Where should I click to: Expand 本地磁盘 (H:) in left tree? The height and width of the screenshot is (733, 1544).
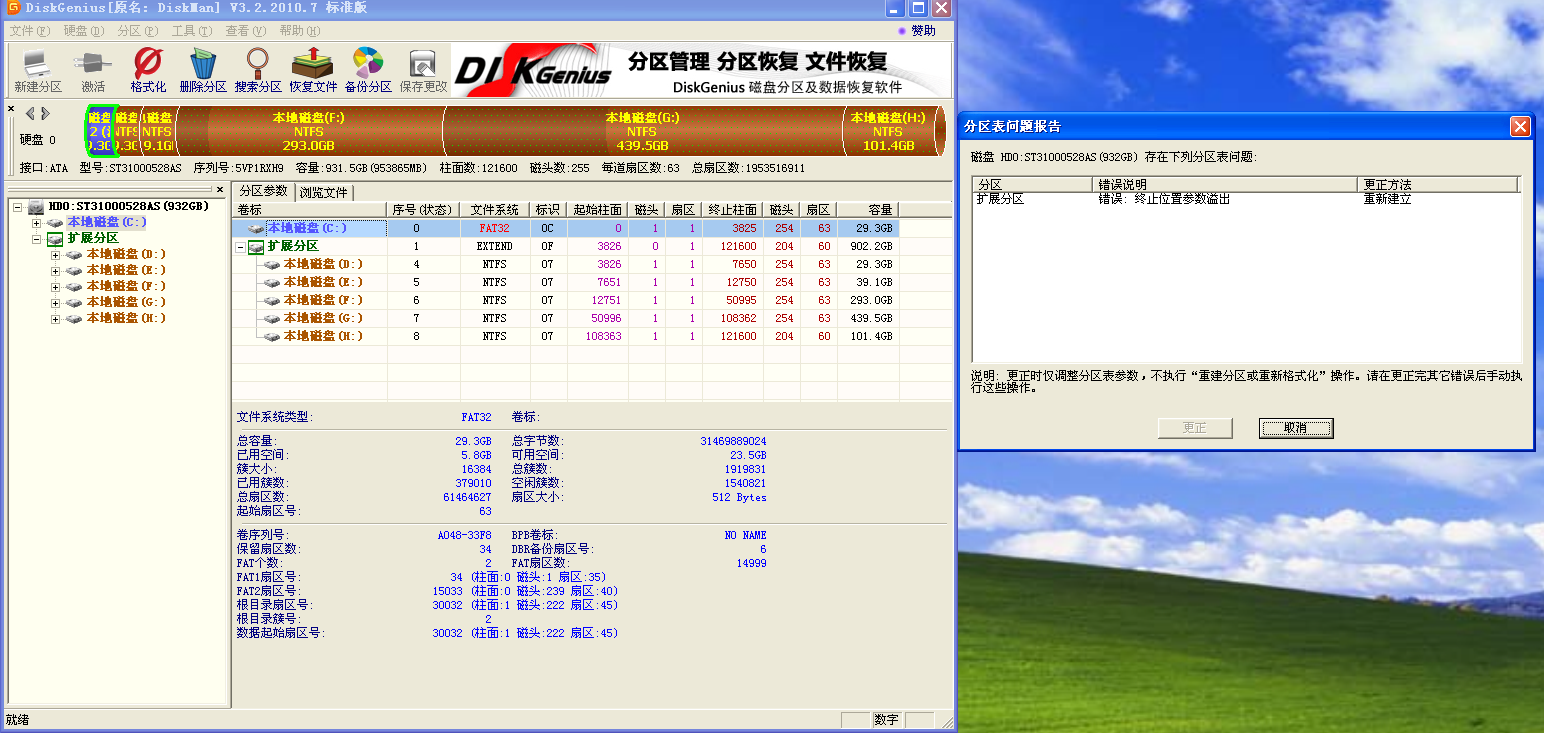coord(56,319)
